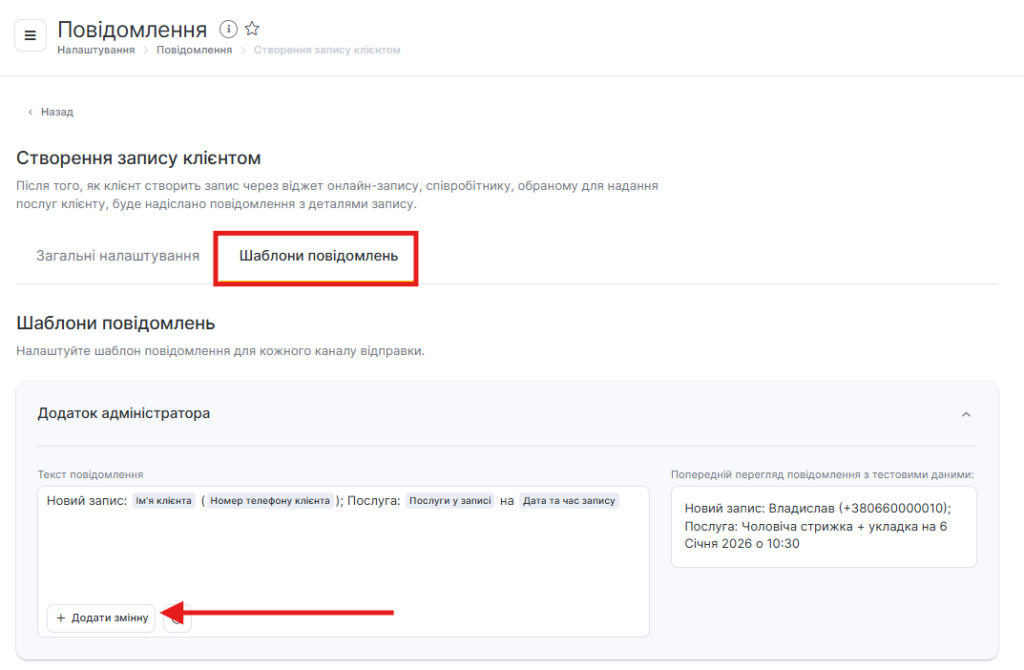Collapse the Додаток адміністратора section
This screenshot has height=670, width=1024.
coord(966,414)
